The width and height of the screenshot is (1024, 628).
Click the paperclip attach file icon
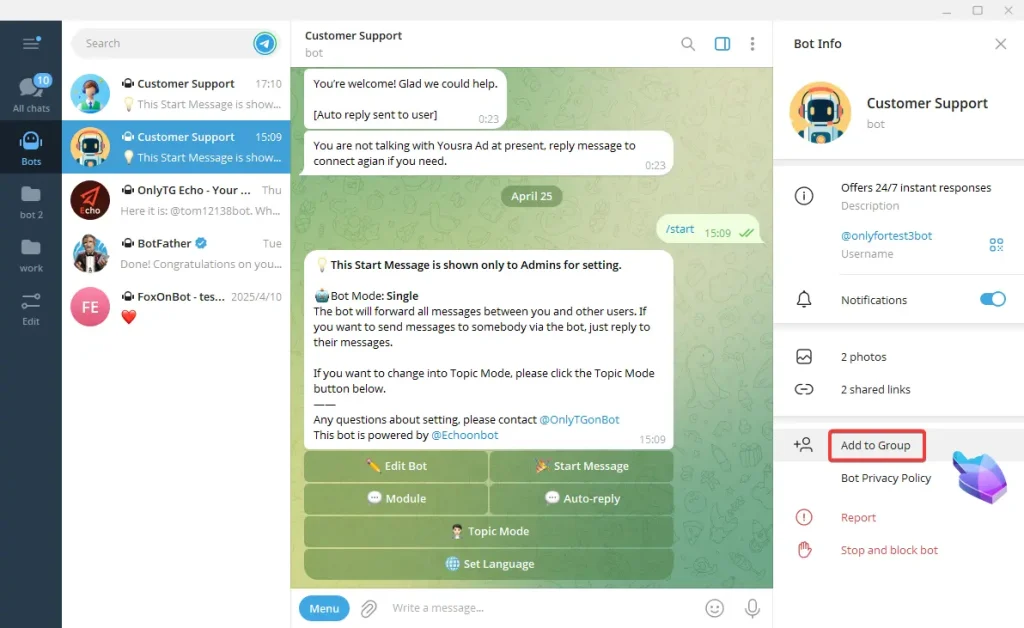click(369, 608)
